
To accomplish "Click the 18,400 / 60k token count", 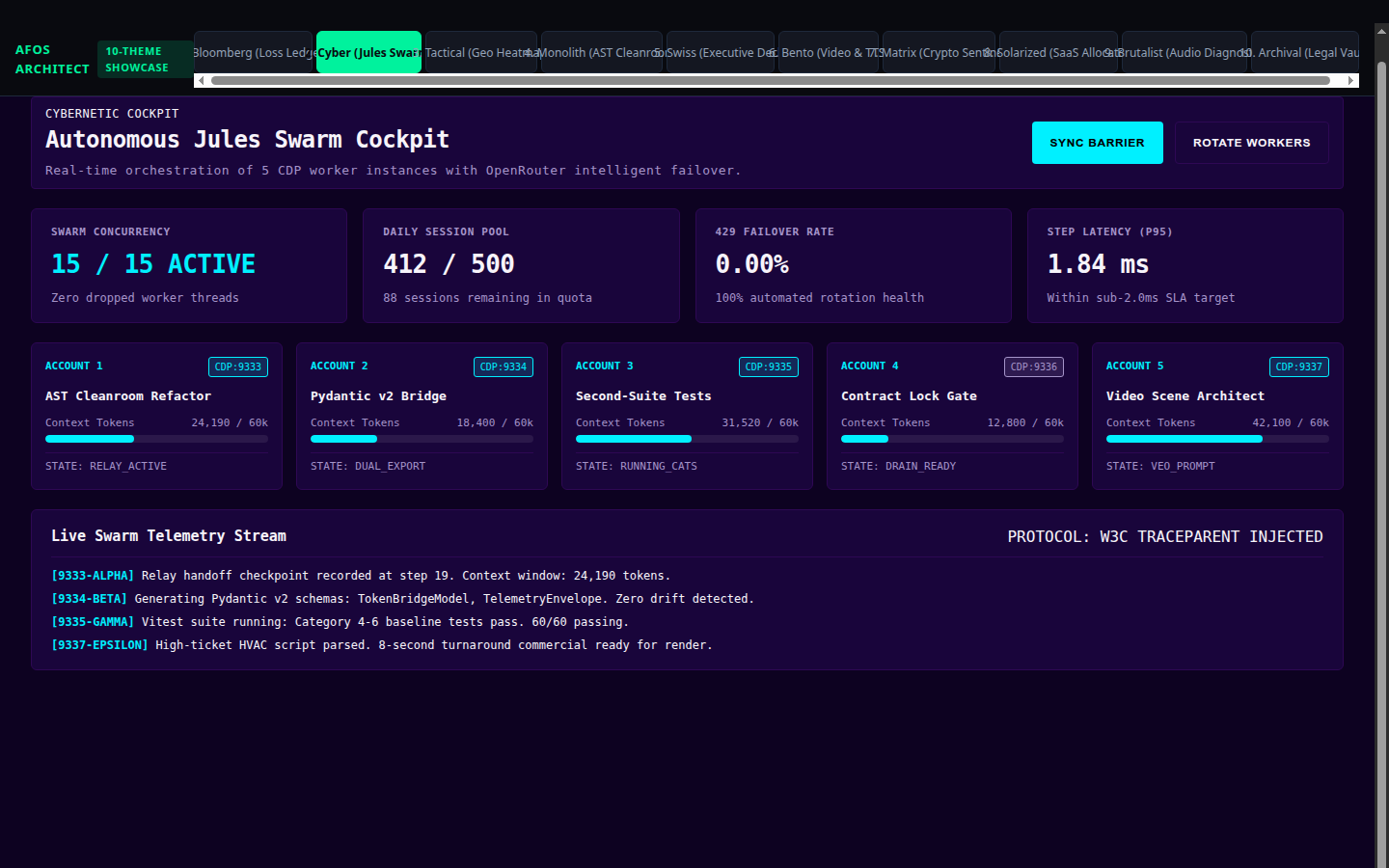I will pyautogui.click(x=495, y=422).
